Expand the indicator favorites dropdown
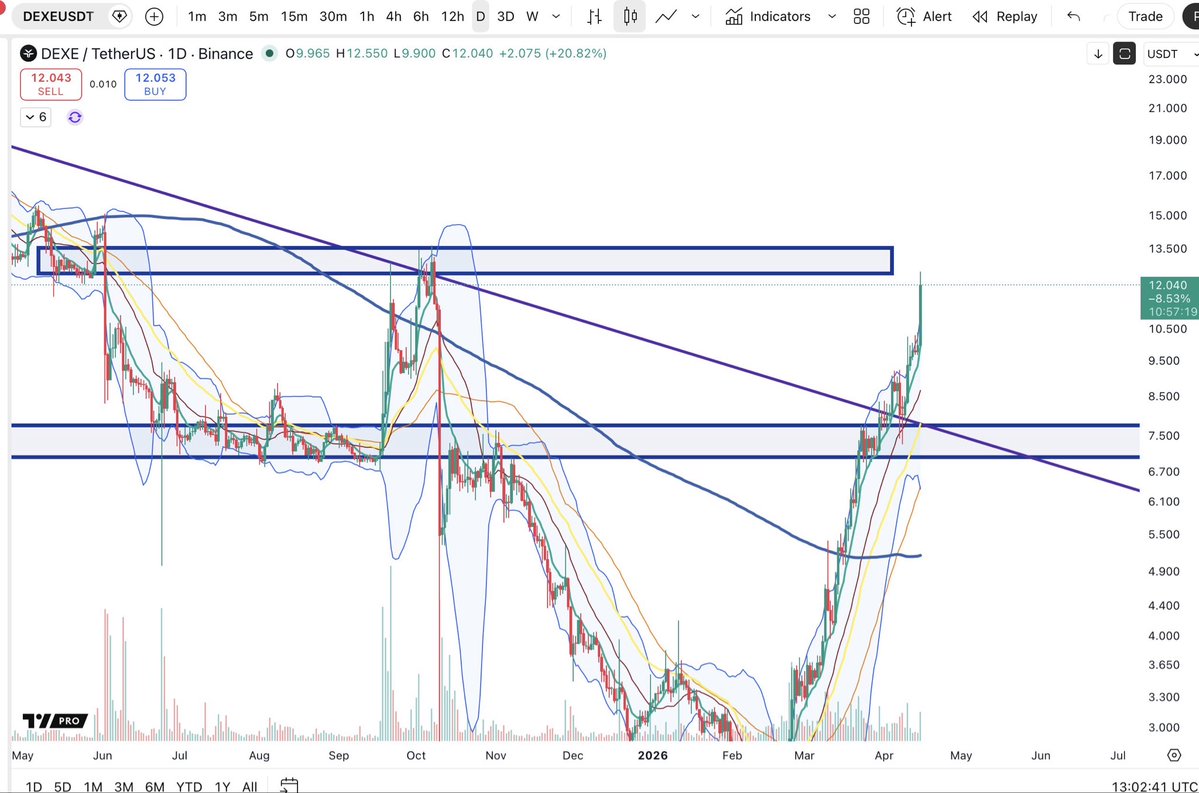The width and height of the screenshot is (1199, 793). [832, 16]
